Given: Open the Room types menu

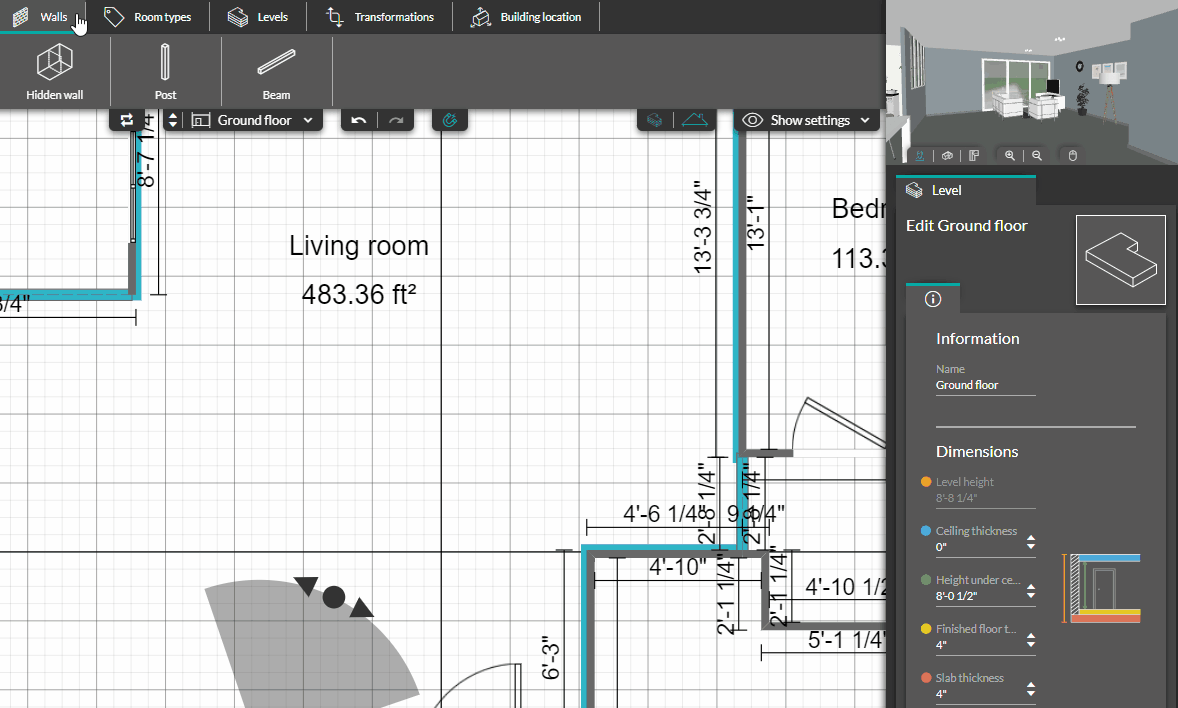Looking at the screenshot, I should [x=150, y=16].
